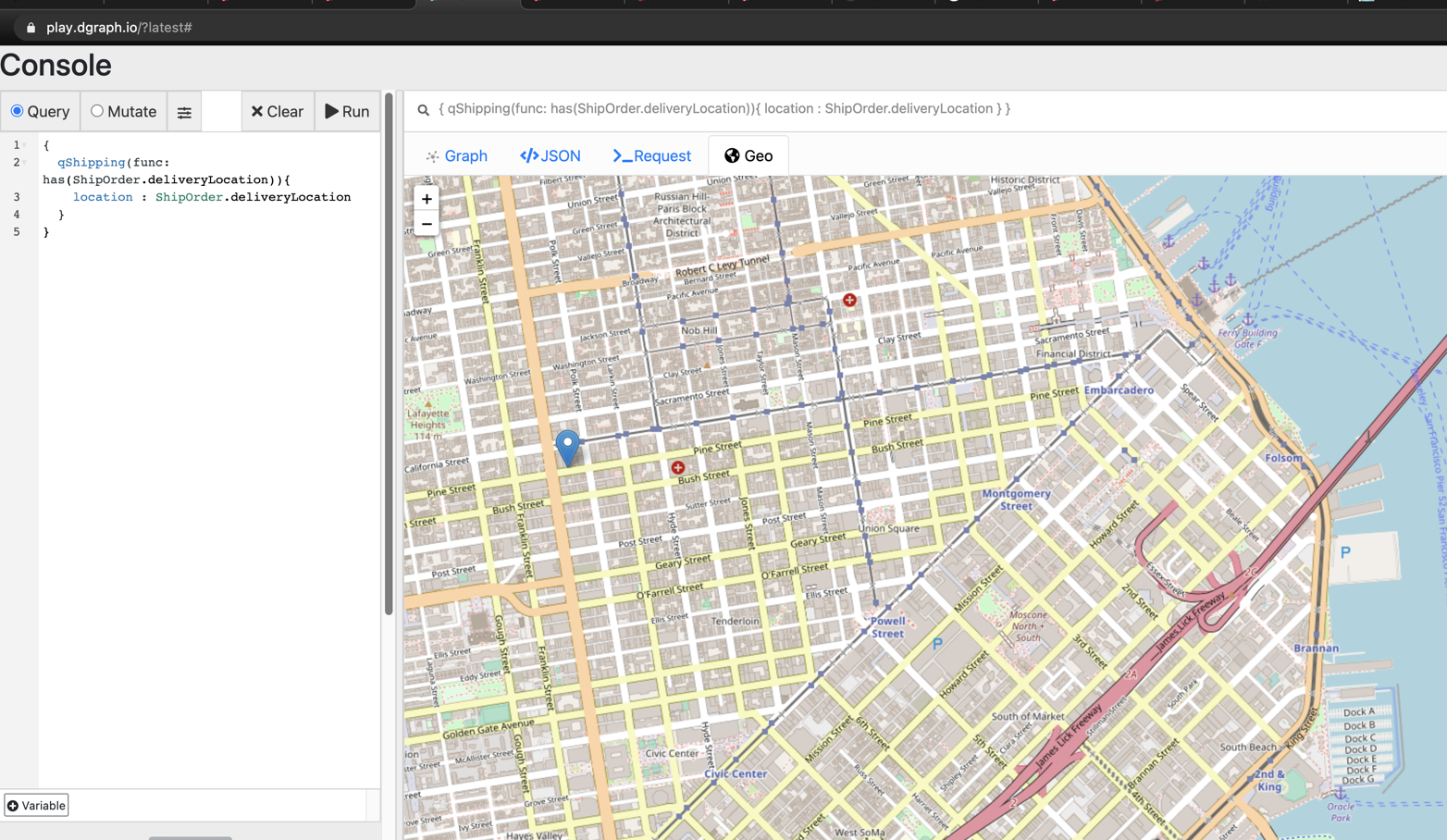Collapse code fold arrow at line 2
The image size is (1447, 840).
click(x=25, y=163)
